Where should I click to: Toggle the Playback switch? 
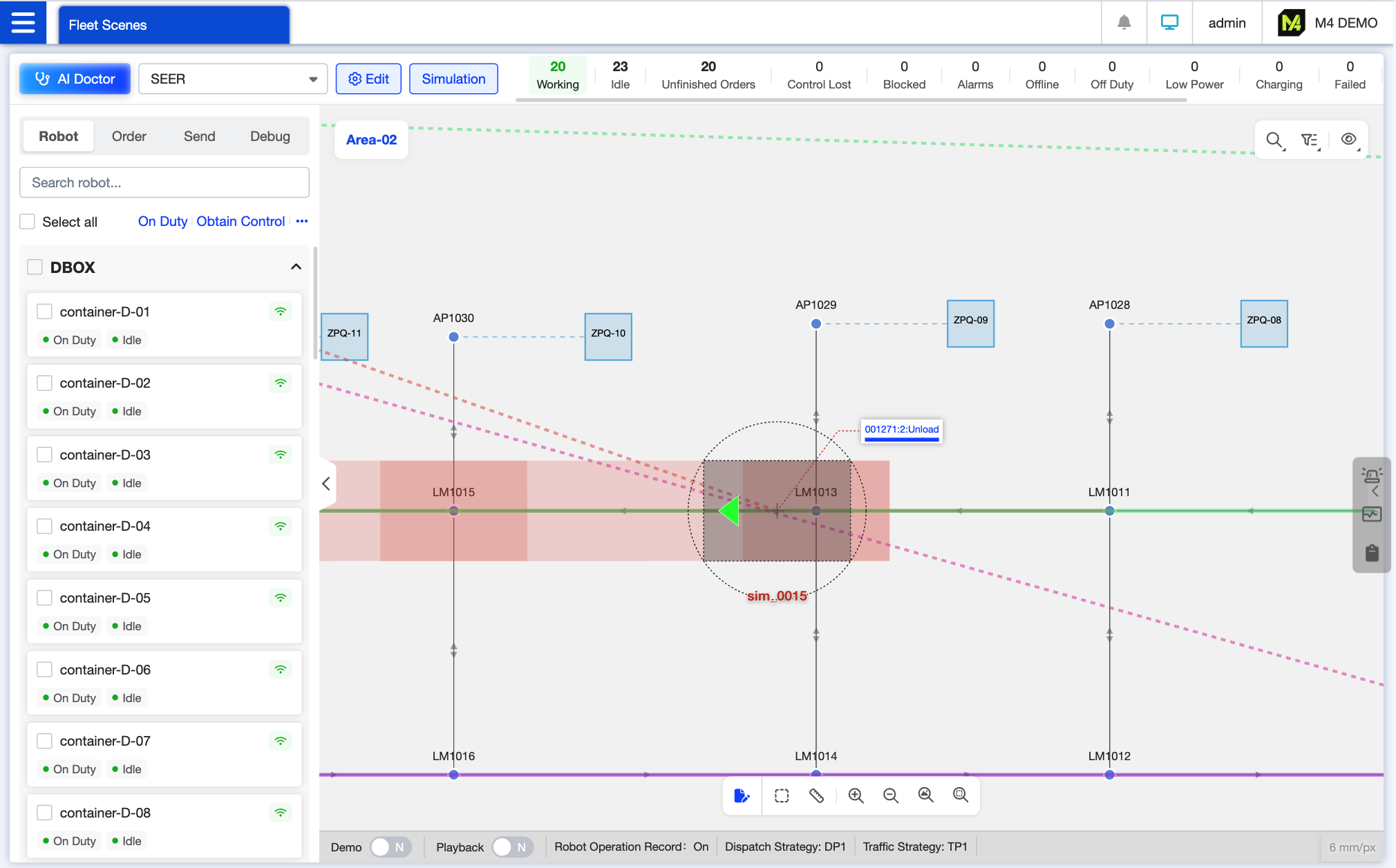click(x=512, y=847)
